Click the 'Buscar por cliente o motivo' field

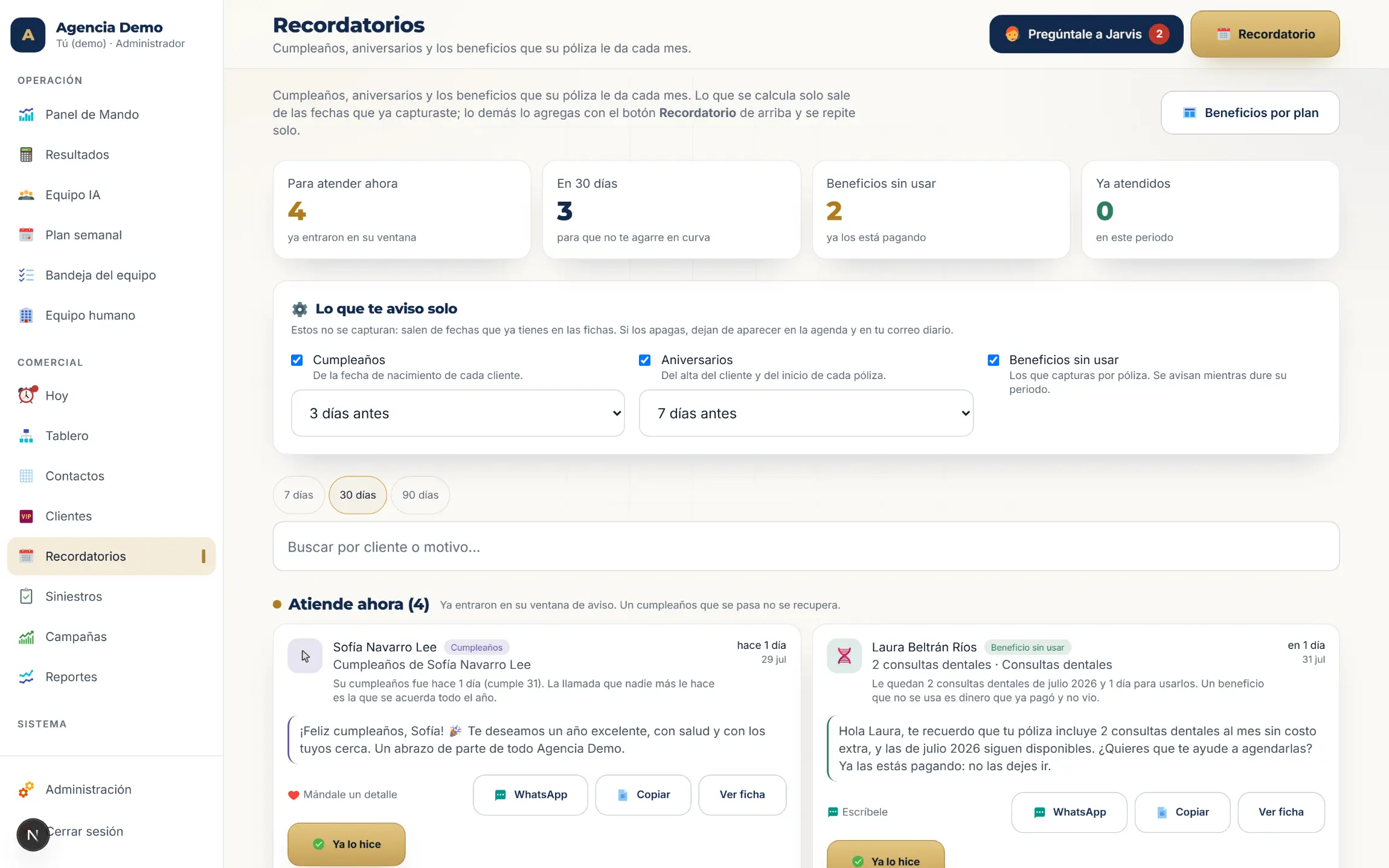(806, 547)
